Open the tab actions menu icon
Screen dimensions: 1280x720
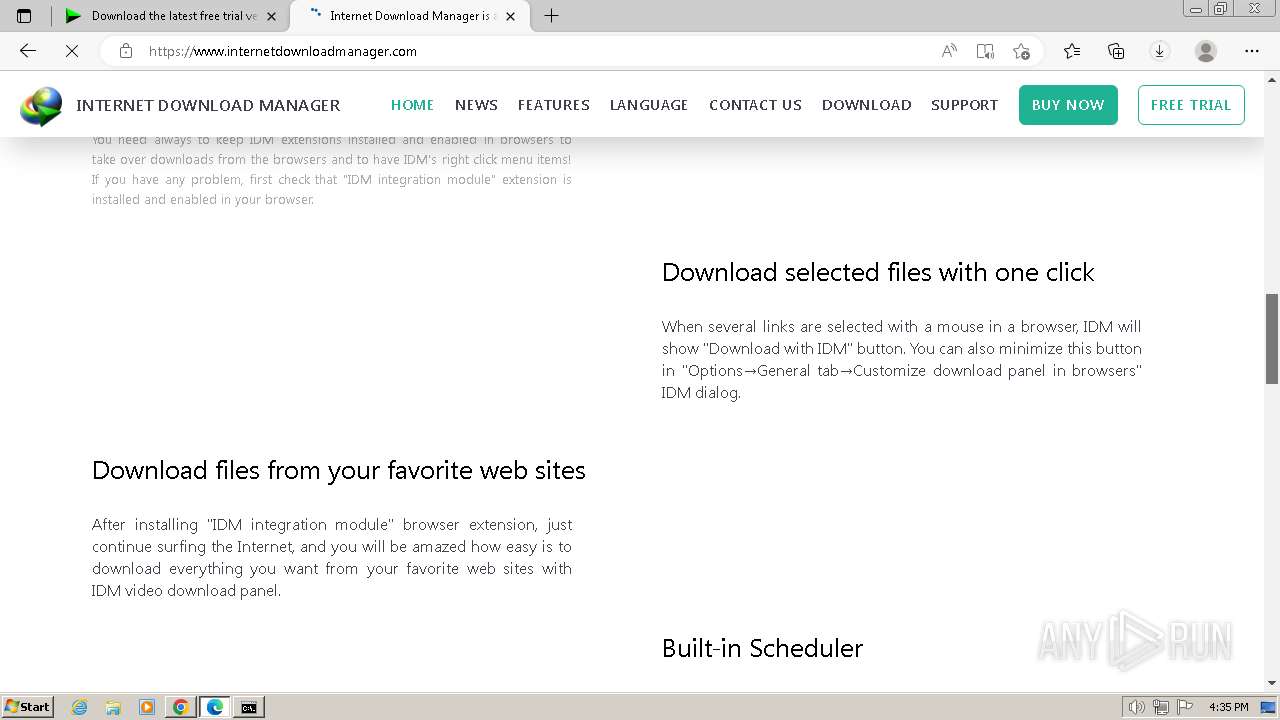tap(24, 16)
